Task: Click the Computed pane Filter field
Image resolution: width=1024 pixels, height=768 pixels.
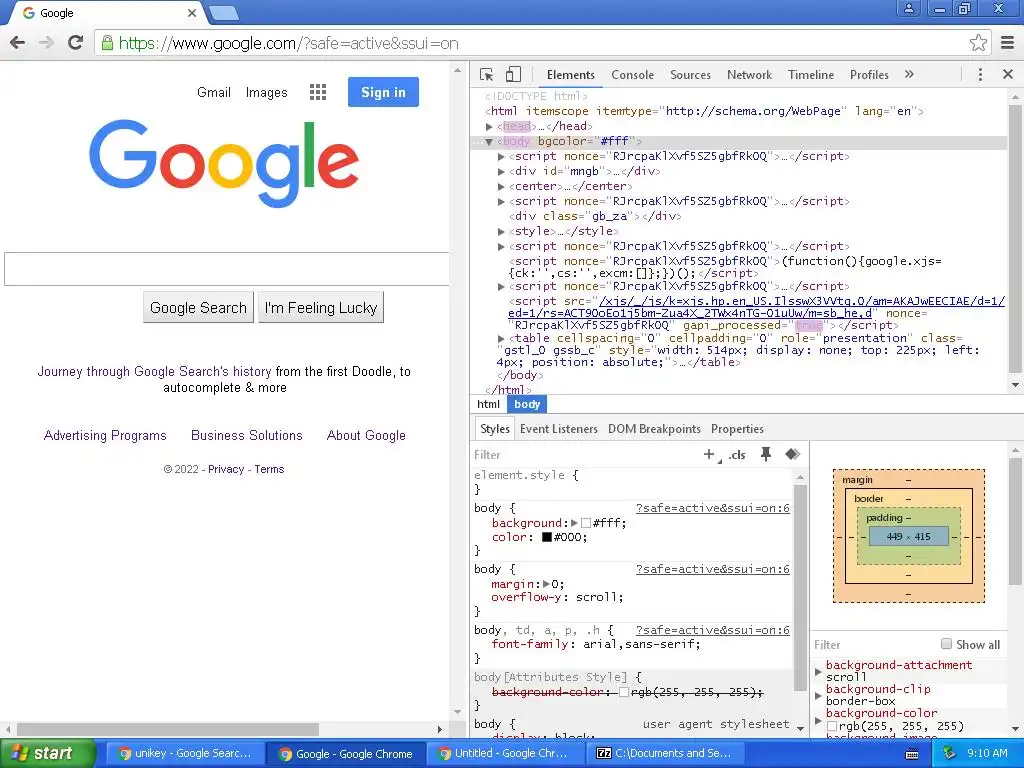Action: click(874, 645)
